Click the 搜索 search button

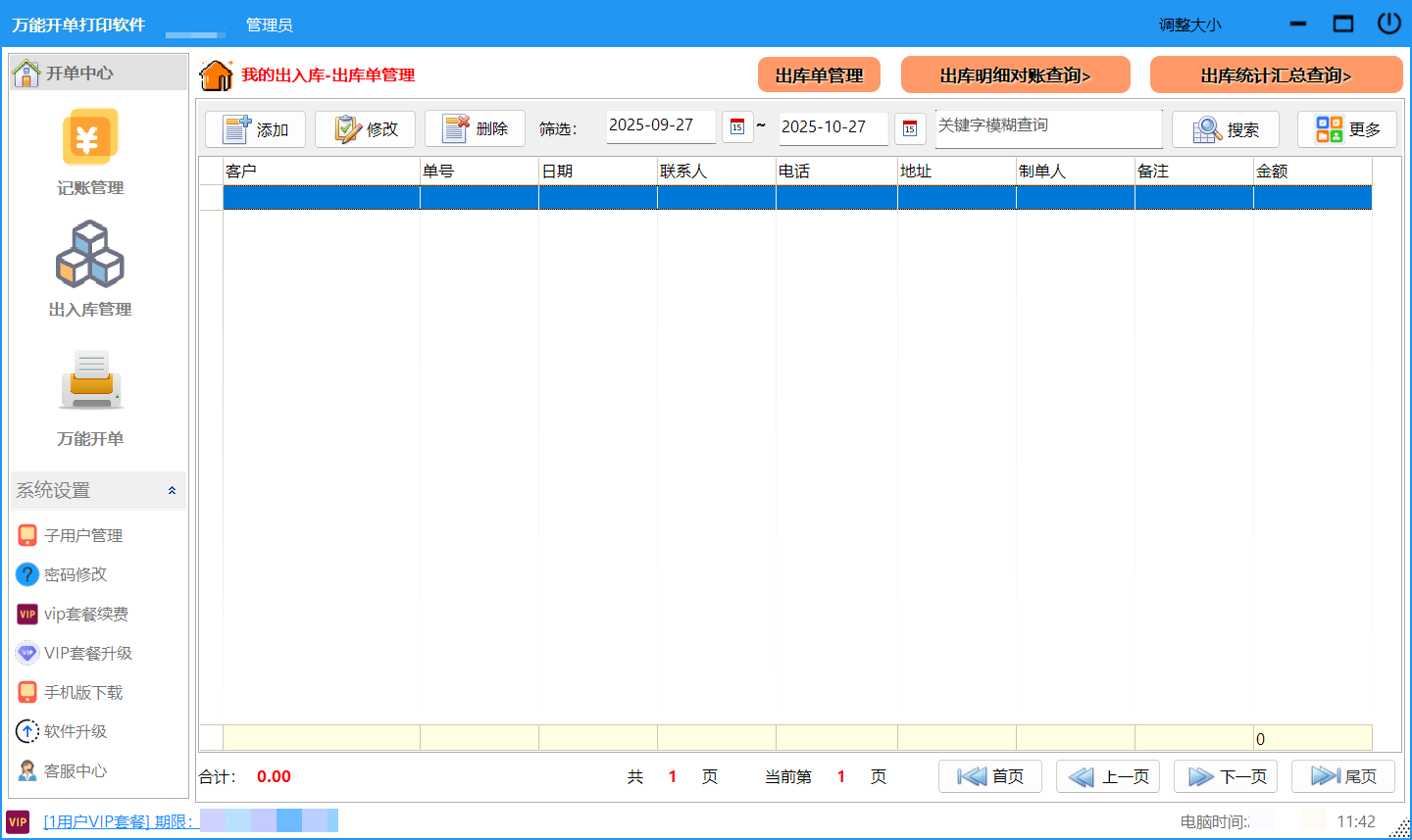point(1226,129)
